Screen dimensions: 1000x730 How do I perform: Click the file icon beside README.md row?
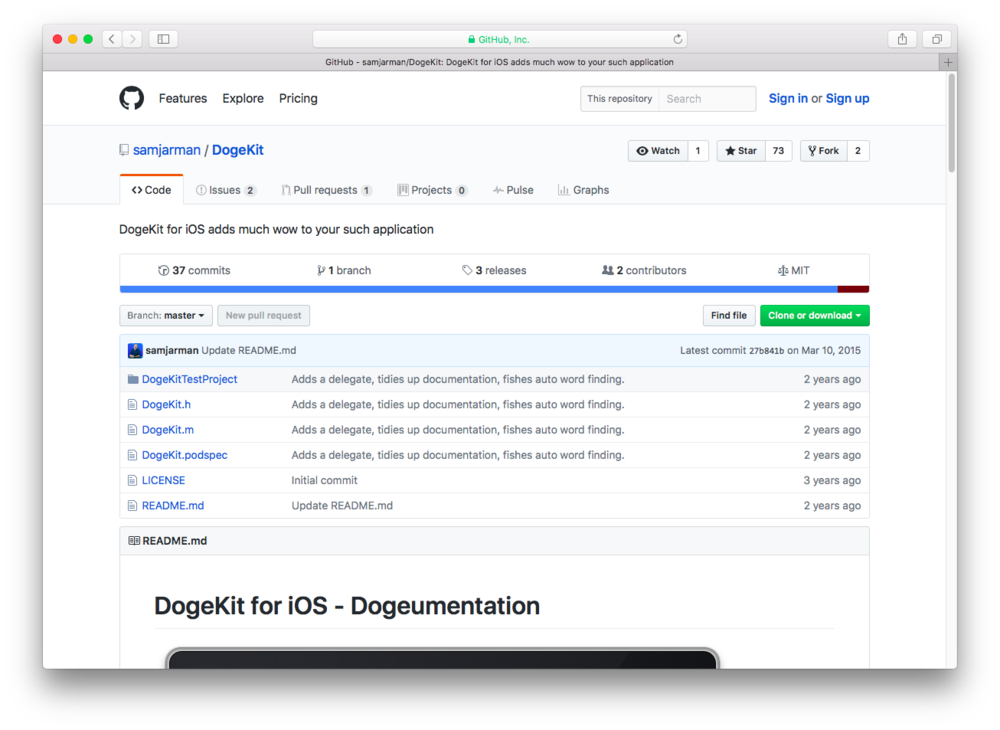132,506
